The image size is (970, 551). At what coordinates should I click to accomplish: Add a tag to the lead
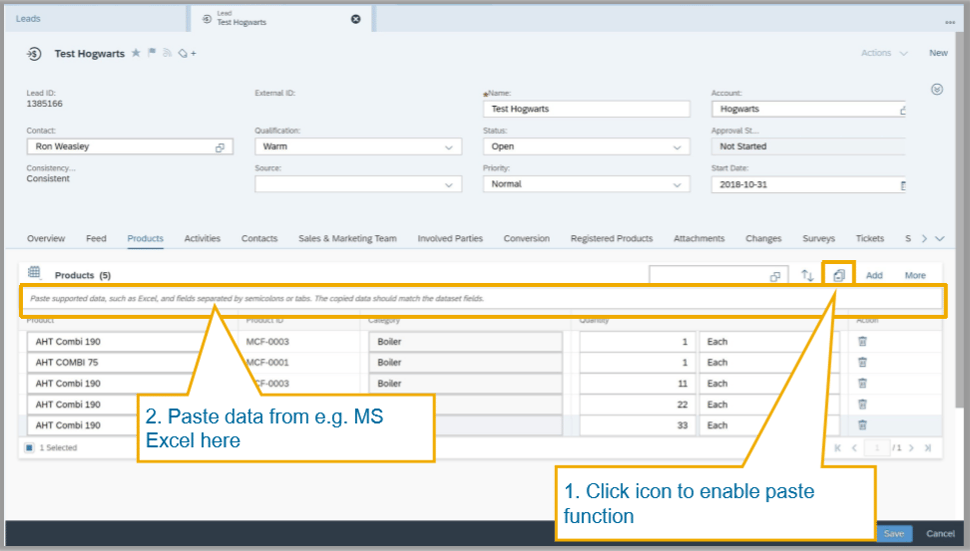[x=187, y=54]
